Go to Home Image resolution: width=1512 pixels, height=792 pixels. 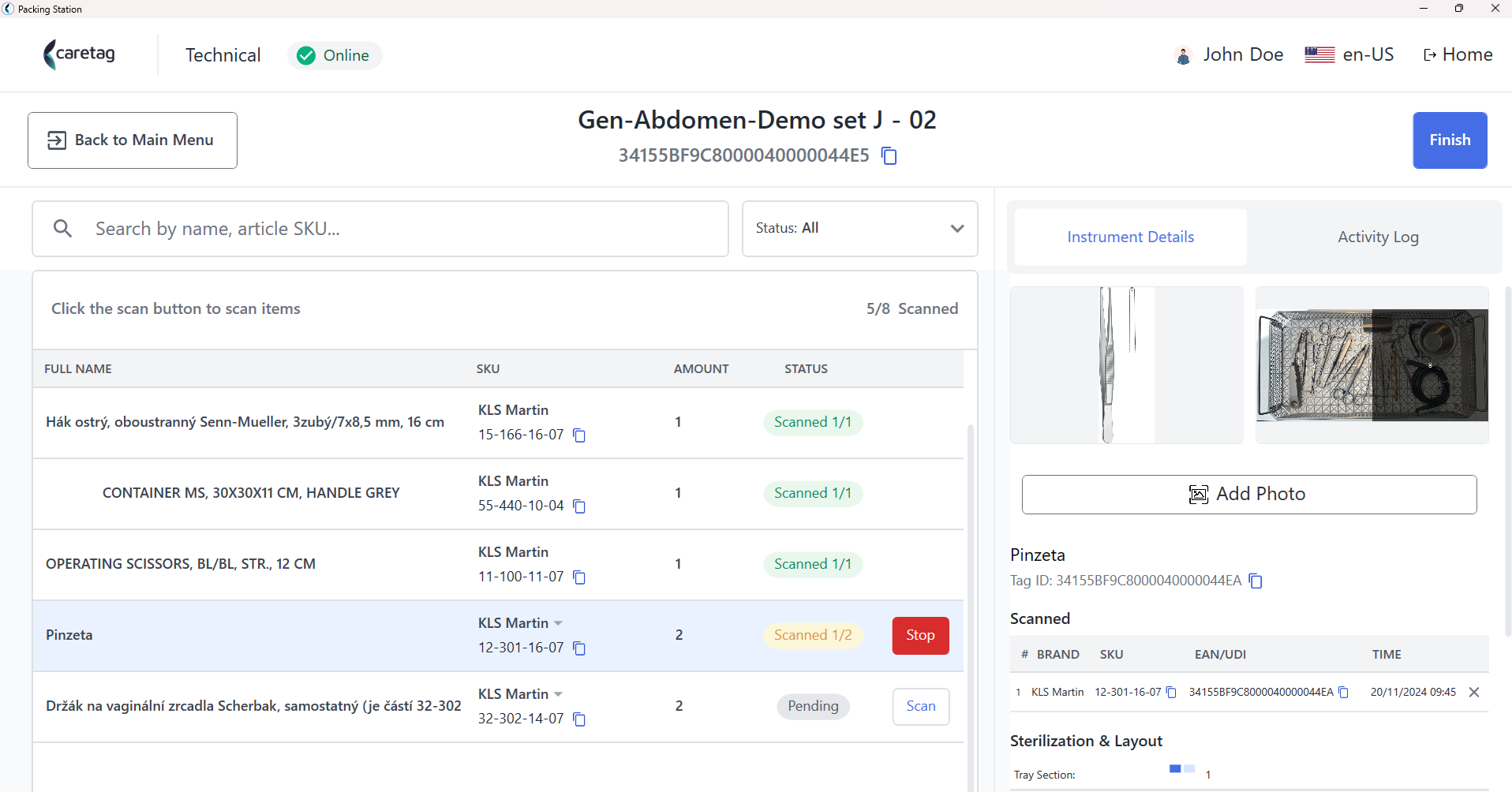click(x=1458, y=55)
